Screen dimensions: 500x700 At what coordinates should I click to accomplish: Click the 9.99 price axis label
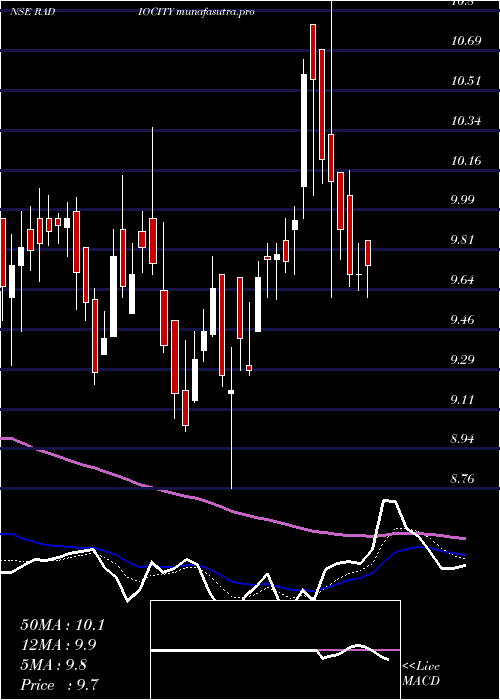[466, 200]
